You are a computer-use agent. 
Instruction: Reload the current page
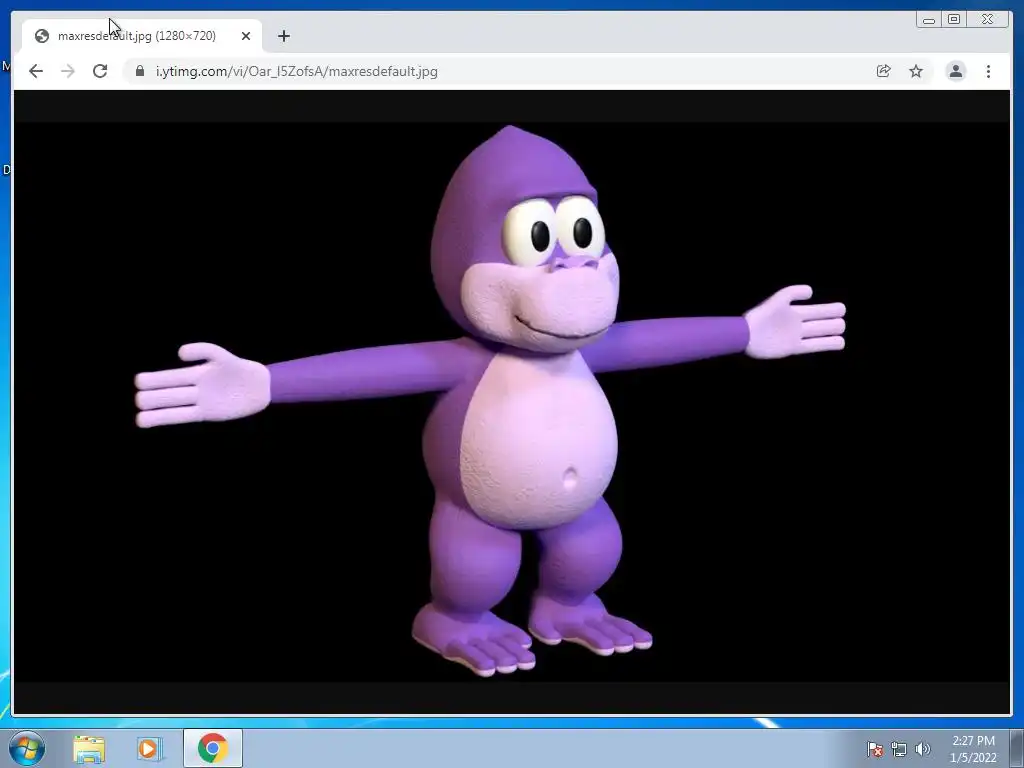(x=100, y=71)
